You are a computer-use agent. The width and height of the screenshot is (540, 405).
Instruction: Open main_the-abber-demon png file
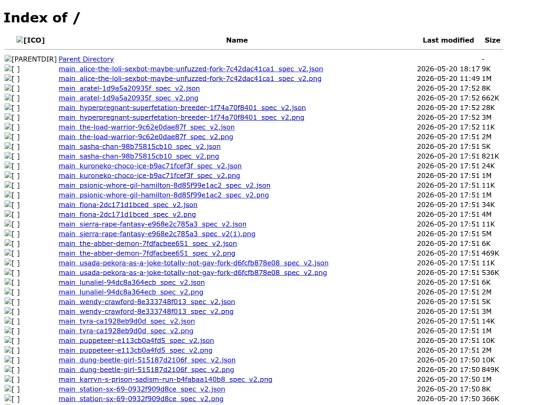[x=147, y=253]
